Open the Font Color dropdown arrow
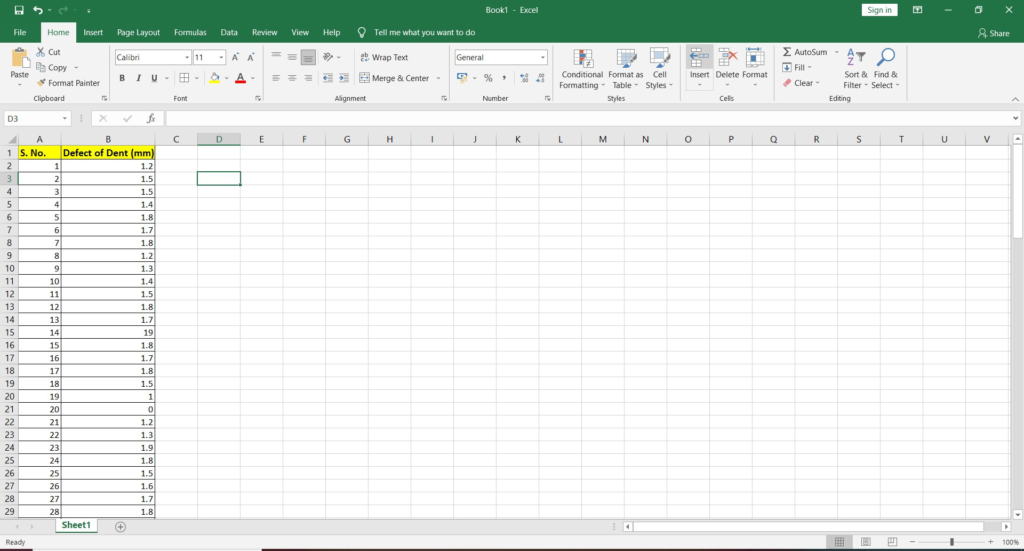 point(253,78)
